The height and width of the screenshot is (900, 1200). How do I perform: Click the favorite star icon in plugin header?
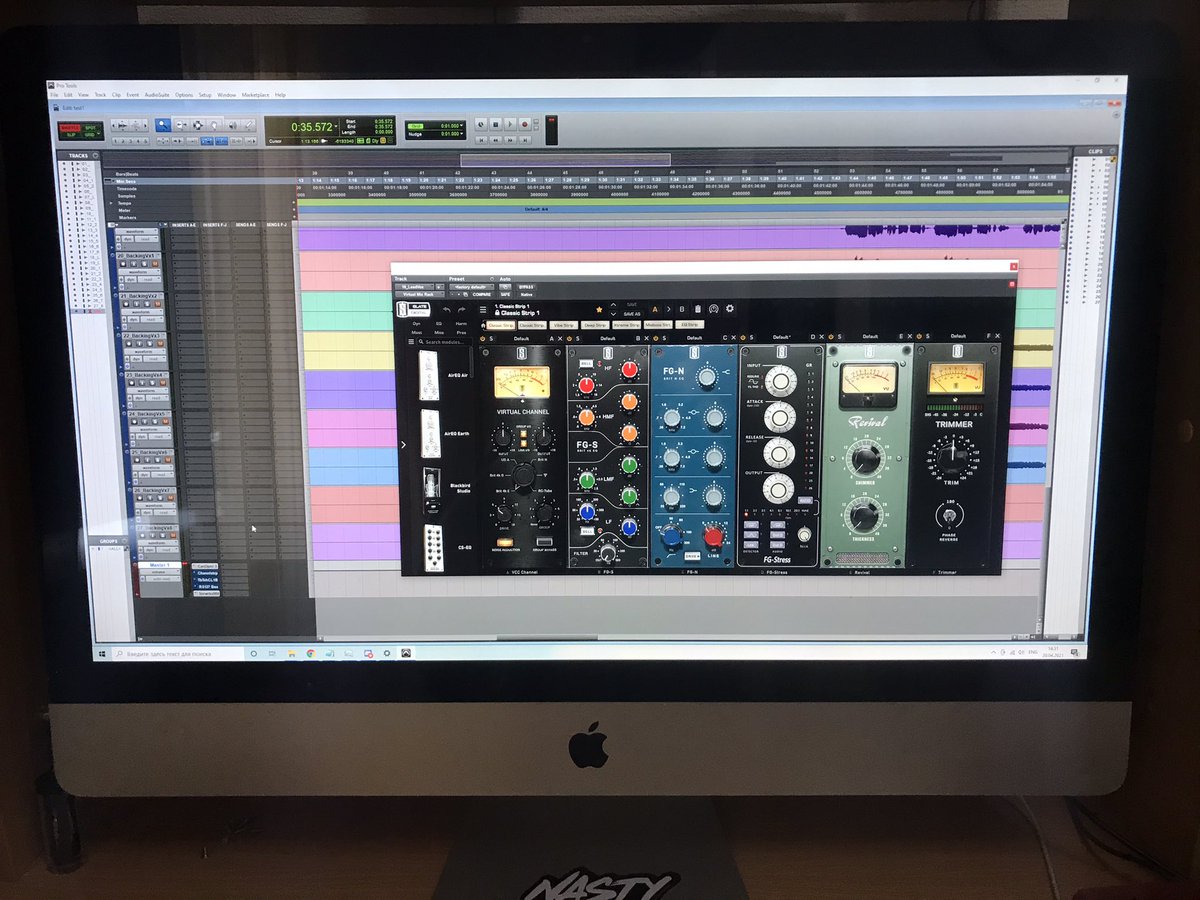599,309
